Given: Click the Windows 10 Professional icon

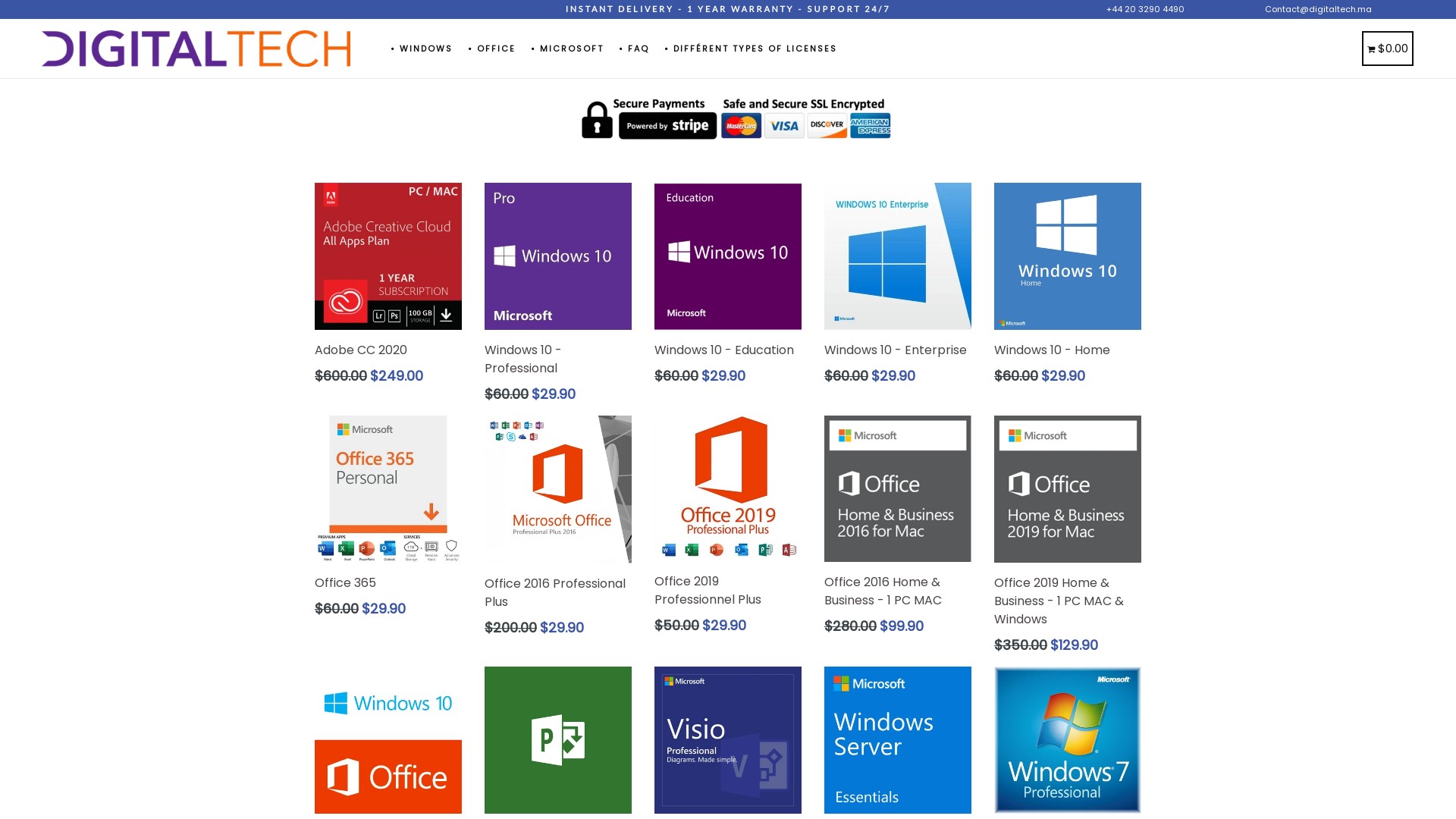Looking at the screenshot, I should click(x=557, y=256).
